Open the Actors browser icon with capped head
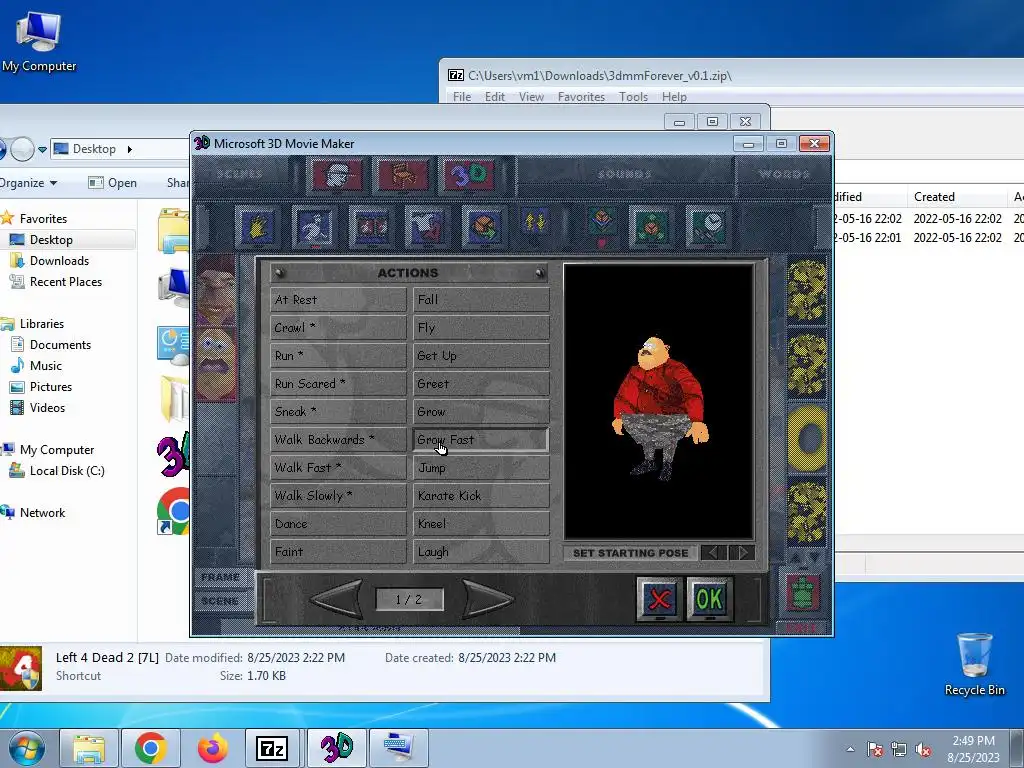 337,175
